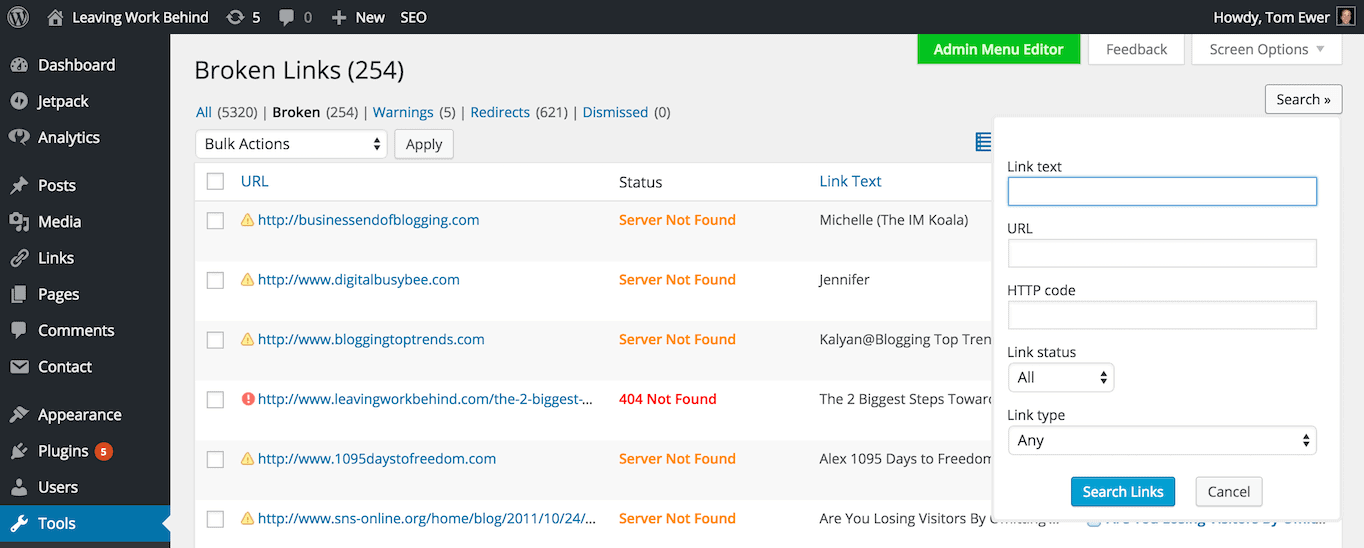1364x548 pixels.
Task: Sort by the URL column header
Action: (x=254, y=181)
